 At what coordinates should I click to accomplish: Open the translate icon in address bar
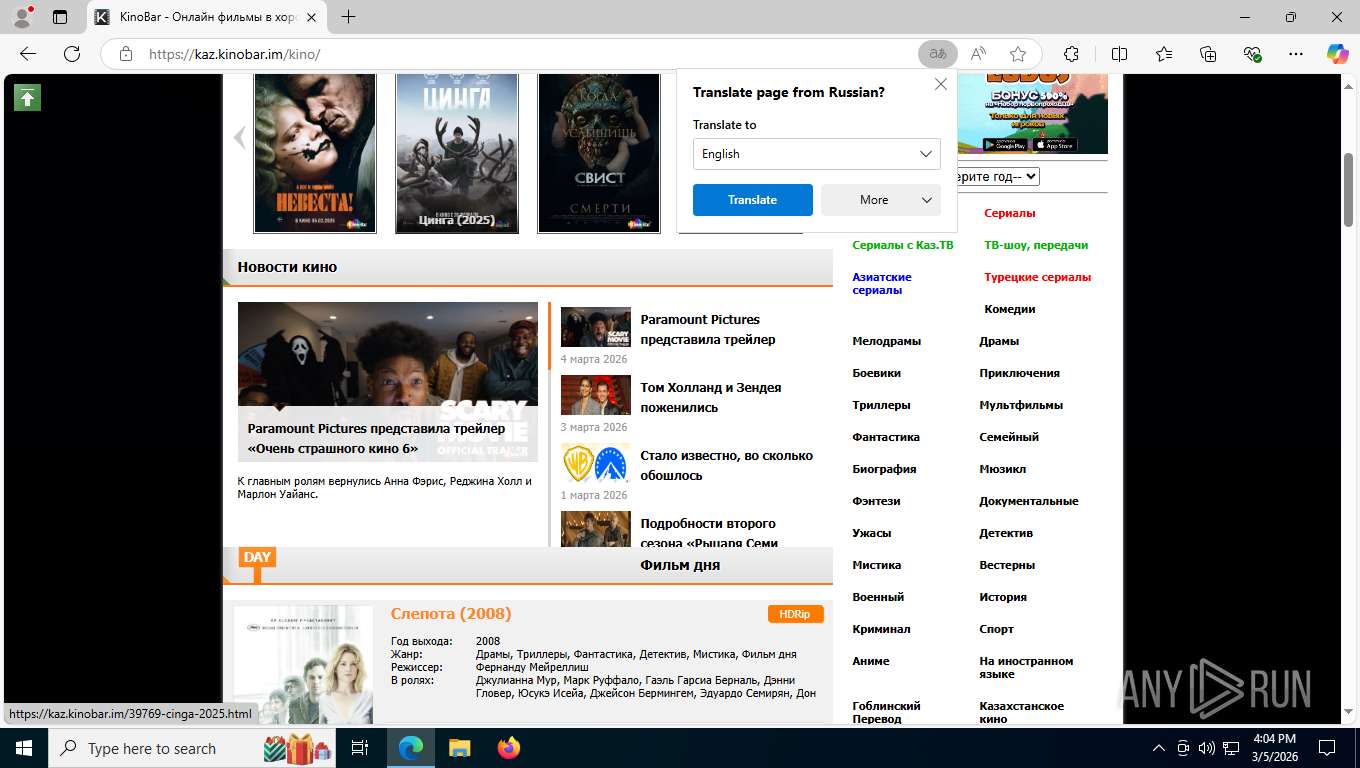[938, 54]
